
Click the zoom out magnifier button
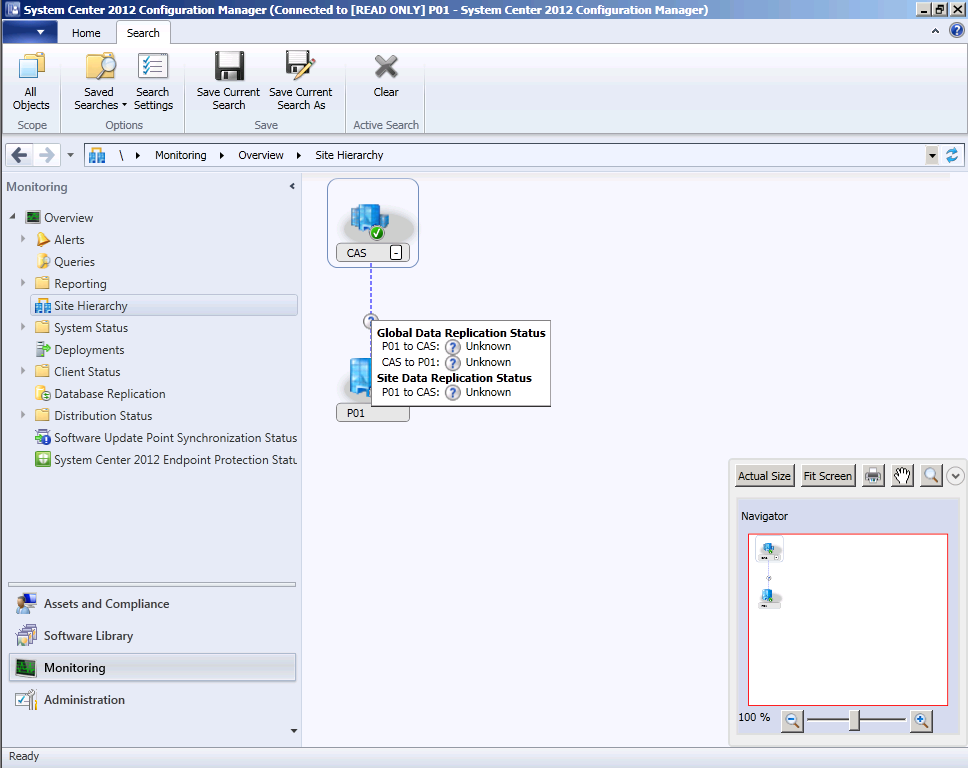click(x=792, y=720)
